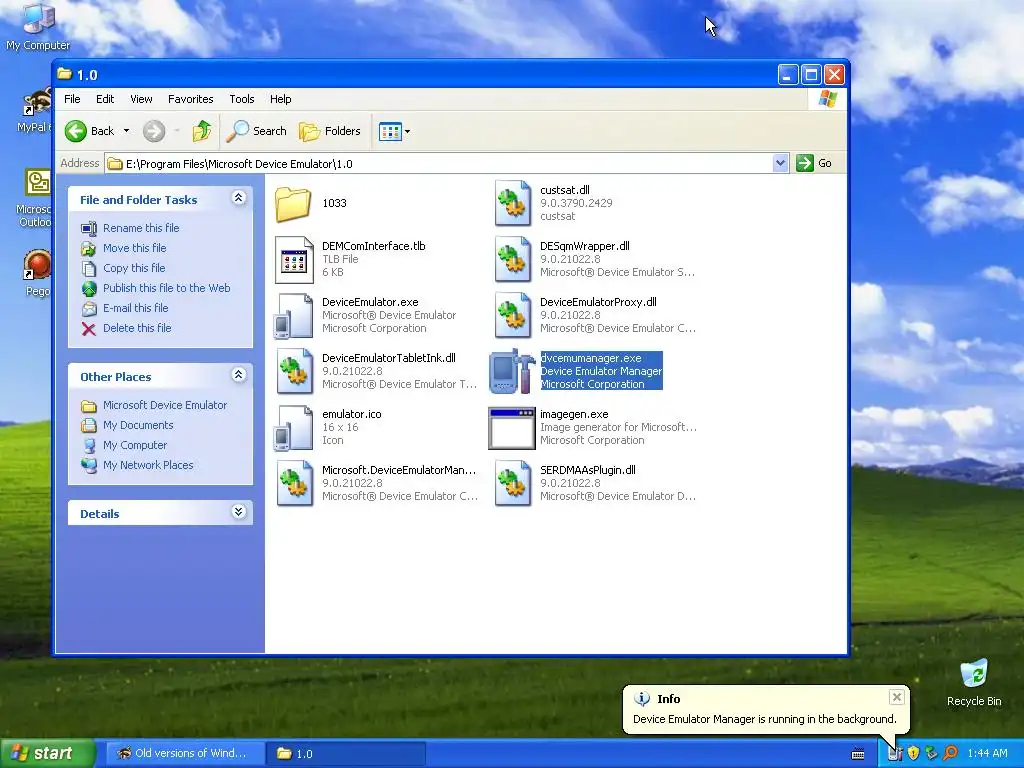This screenshot has width=1024, height=768.
Task: Select the emulator.ico file icon
Action: click(293, 428)
